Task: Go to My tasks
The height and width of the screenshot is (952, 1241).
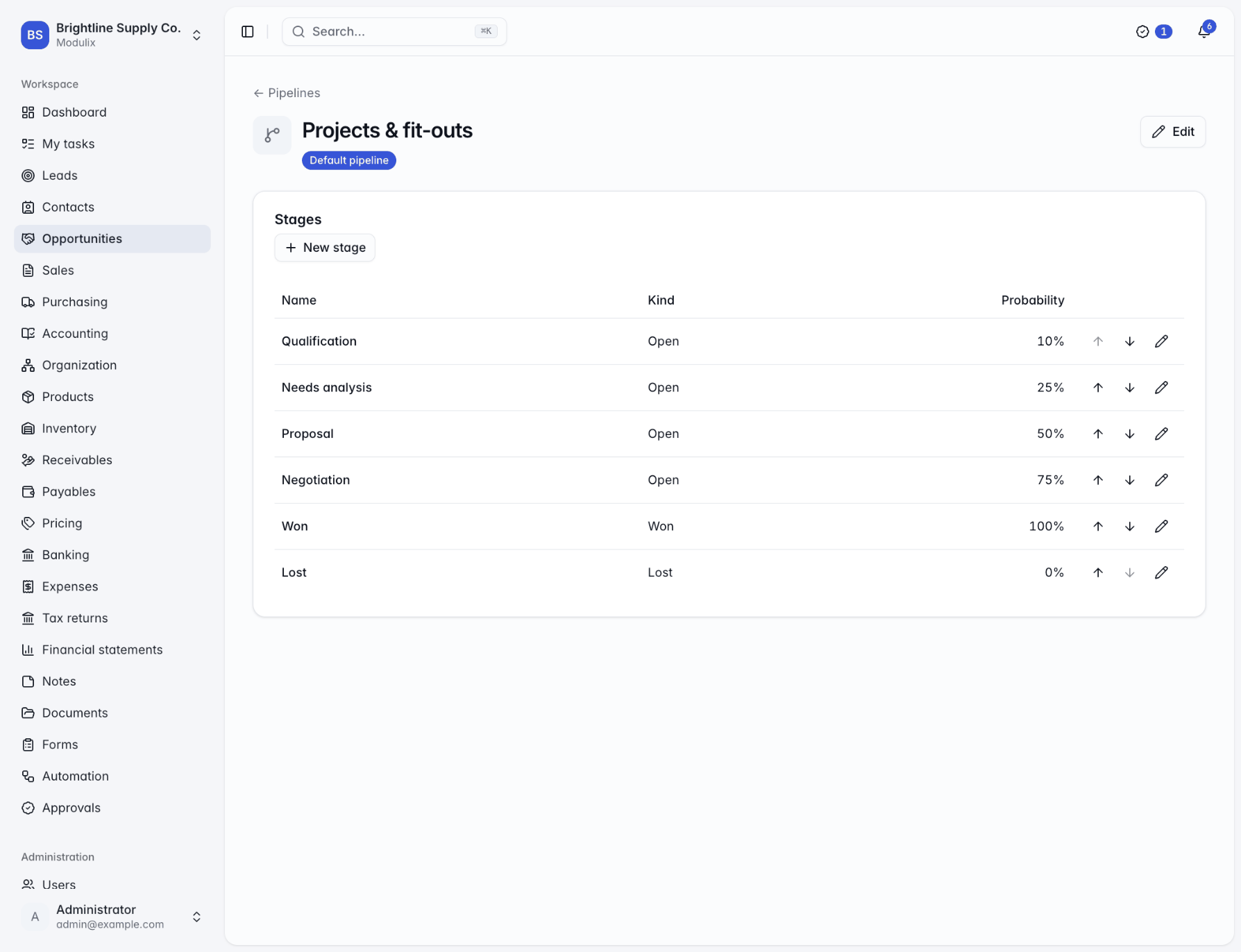Action: [112, 144]
